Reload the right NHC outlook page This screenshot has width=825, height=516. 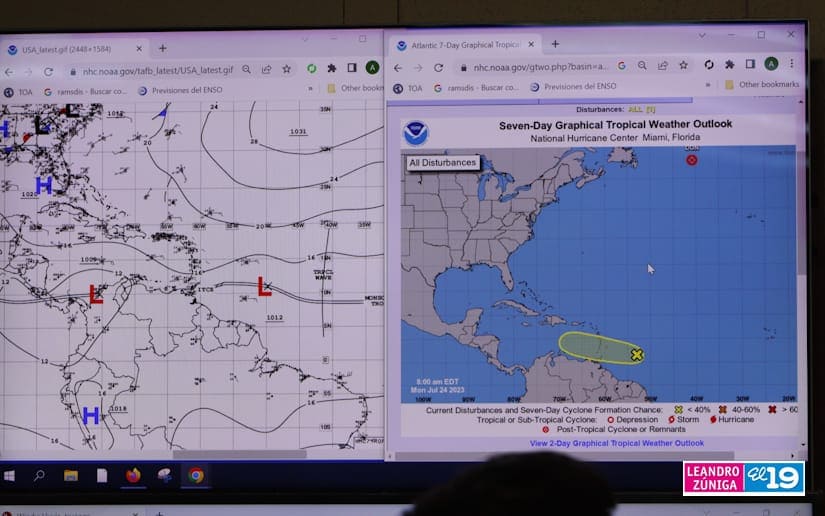(438, 67)
